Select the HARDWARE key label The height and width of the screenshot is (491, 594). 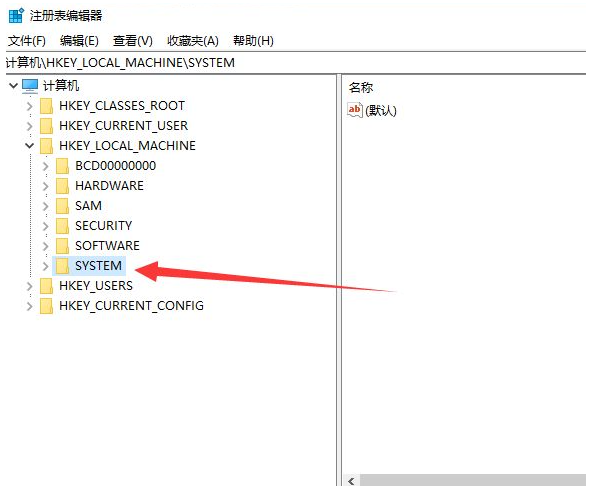tap(109, 186)
